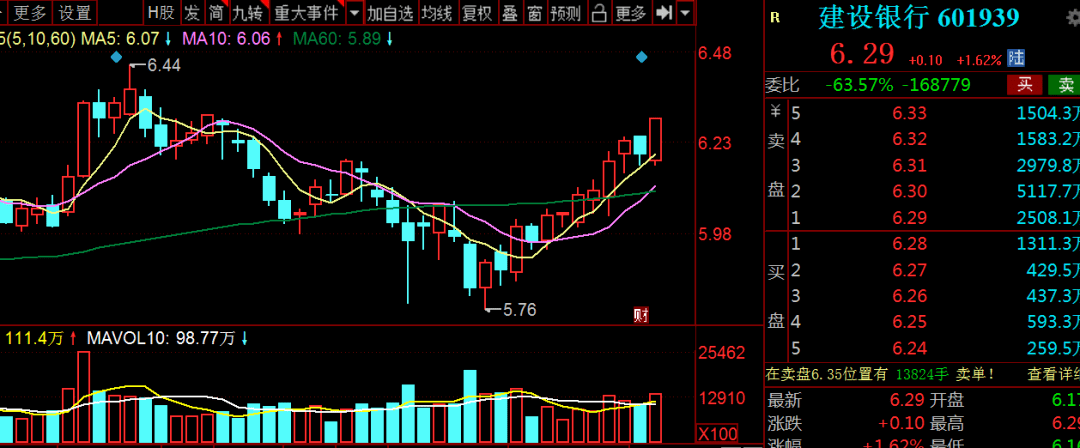
Task: Click the 13824手 sell order notice
Action: click(x=924, y=374)
